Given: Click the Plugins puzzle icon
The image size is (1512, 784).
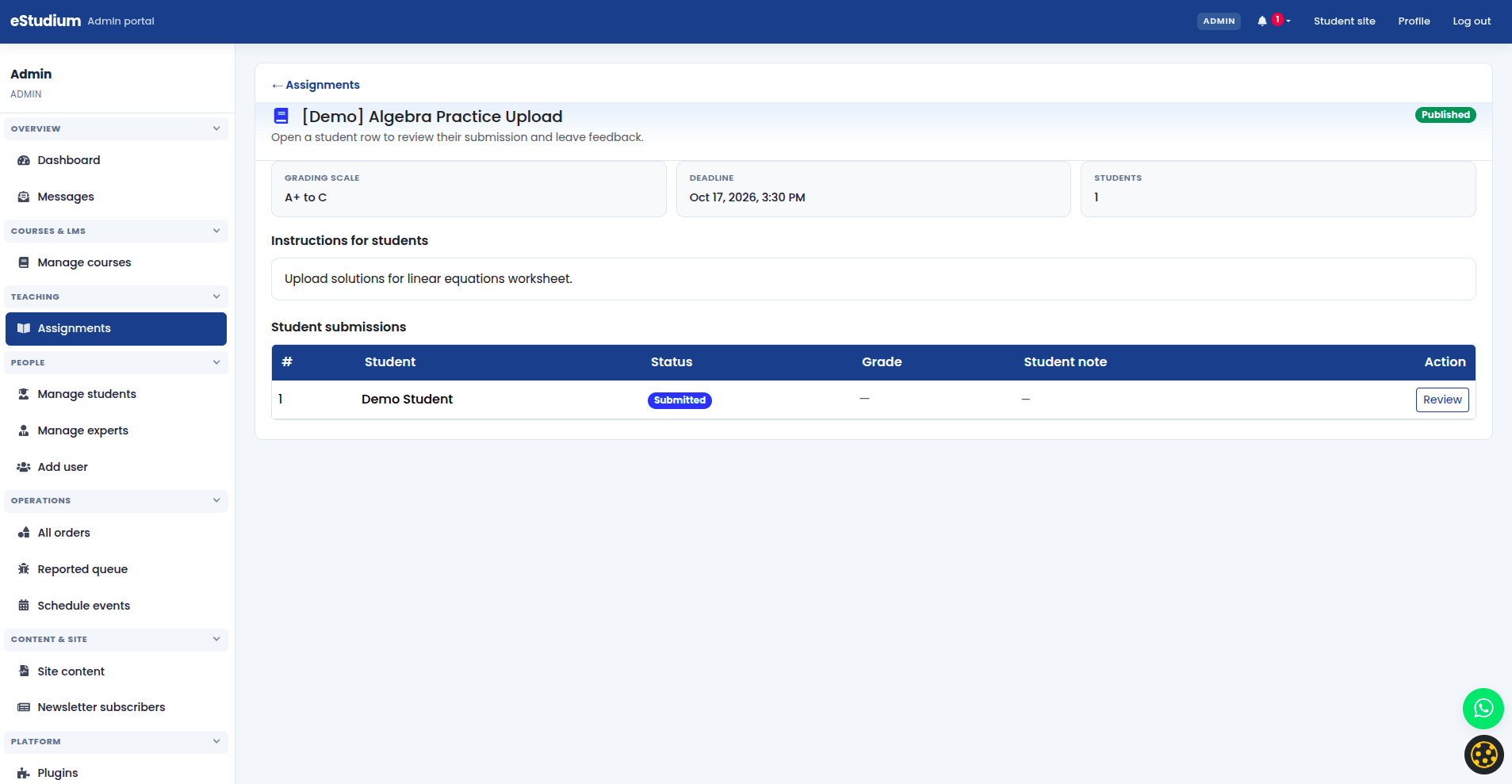Looking at the screenshot, I should coord(24,773).
